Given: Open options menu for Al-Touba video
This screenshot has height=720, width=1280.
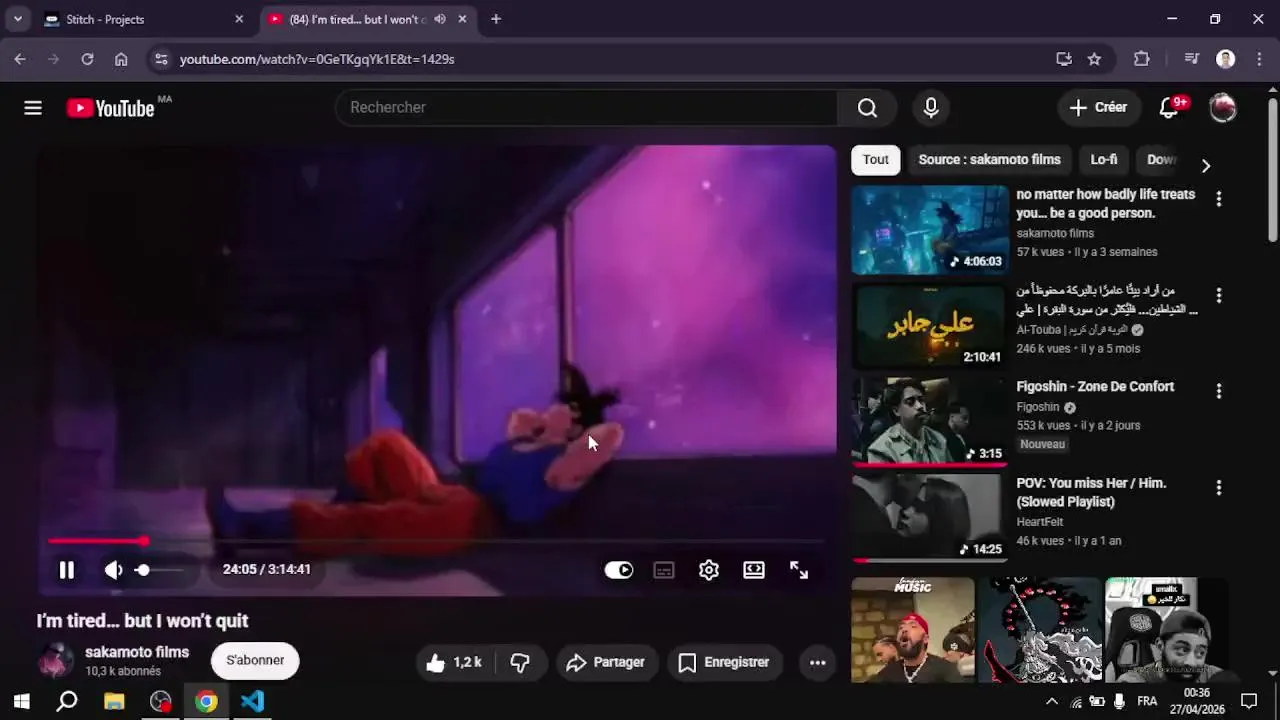Looking at the screenshot, I should (1218, 295).
